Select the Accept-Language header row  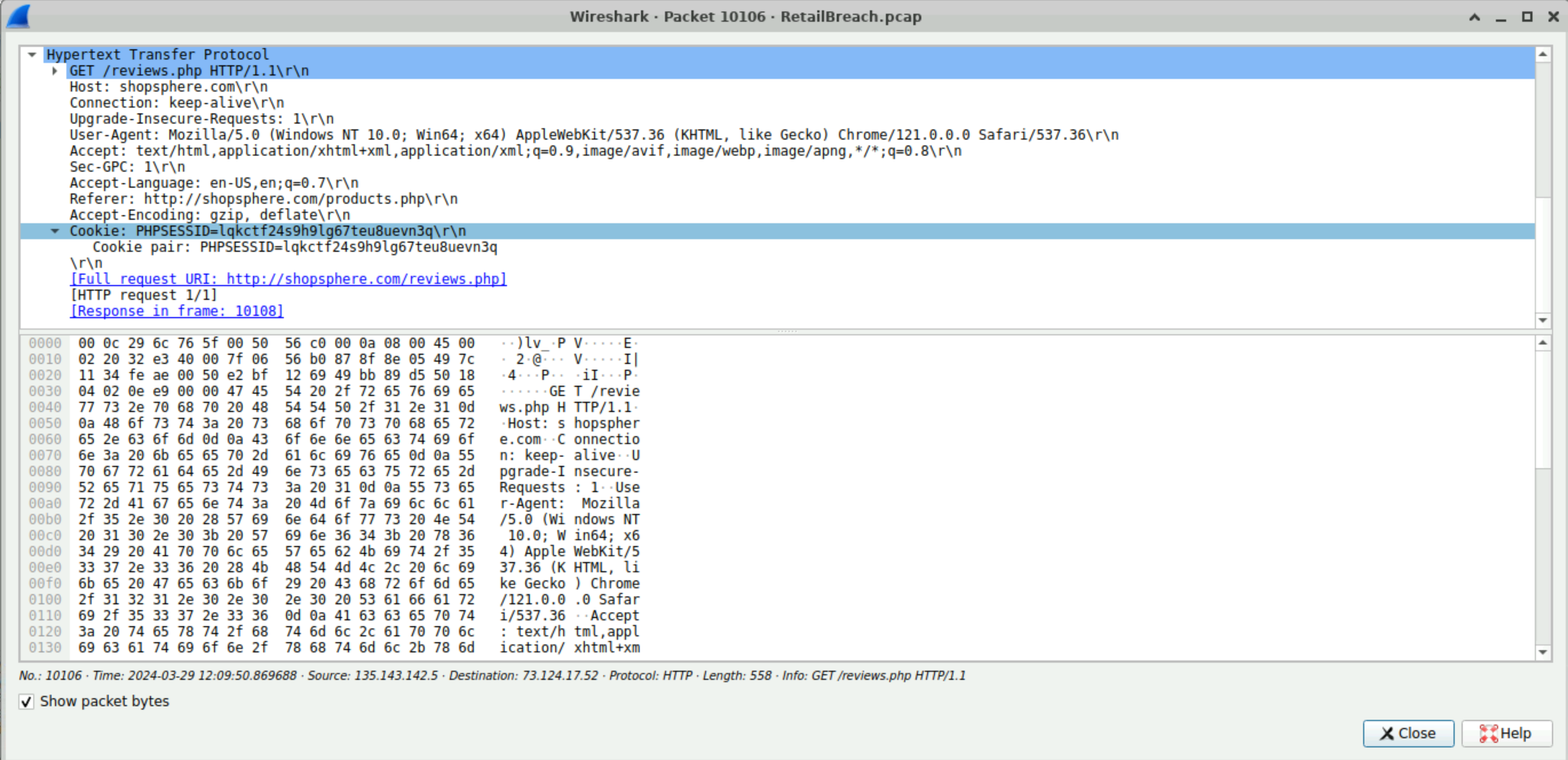pos(214,182)
